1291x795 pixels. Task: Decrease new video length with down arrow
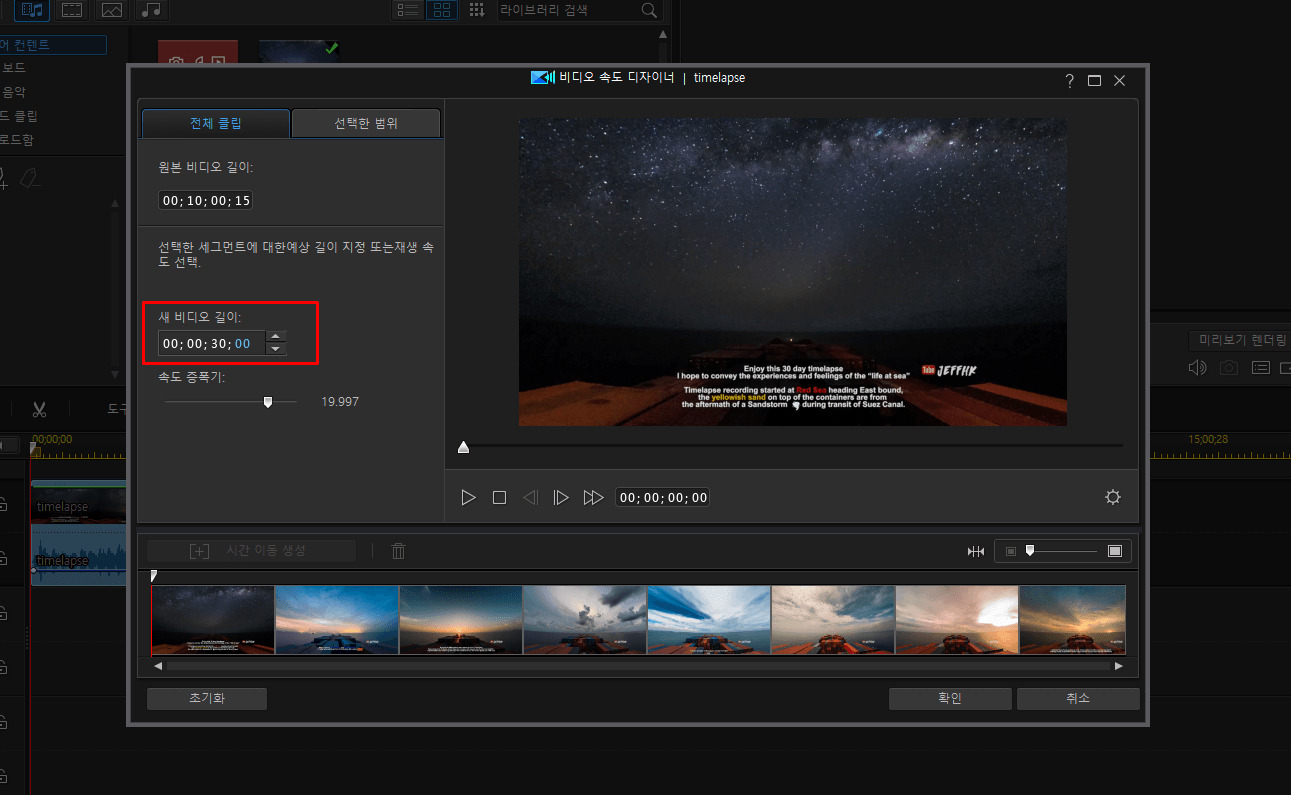(276, 349)
